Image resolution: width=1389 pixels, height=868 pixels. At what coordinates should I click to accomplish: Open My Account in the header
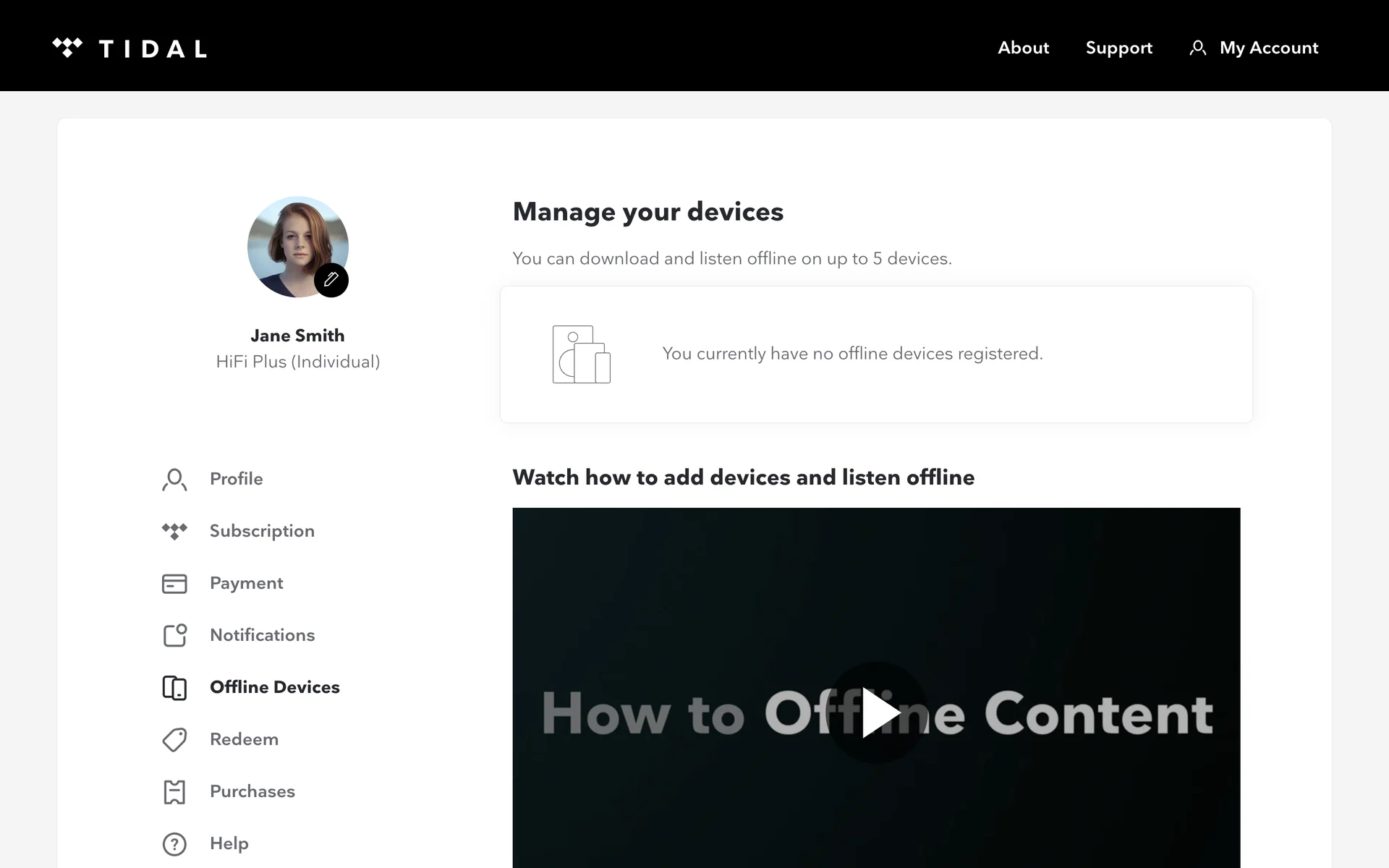click(x=1268, y=48)
